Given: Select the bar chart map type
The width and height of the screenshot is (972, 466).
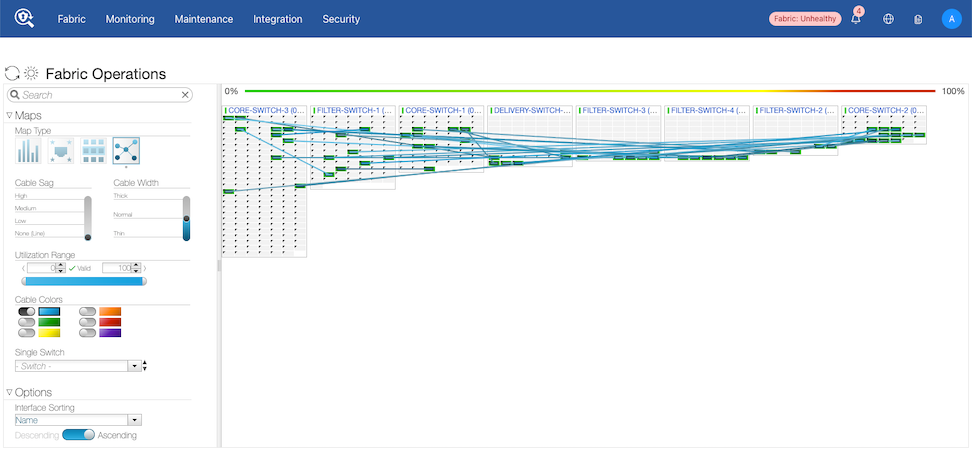Looking at the screenshot, I should tap(28, 151).
